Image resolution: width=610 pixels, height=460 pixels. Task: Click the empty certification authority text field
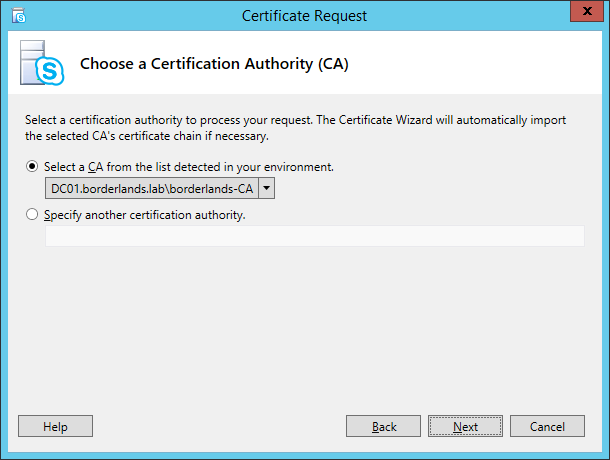pos(315,236)
